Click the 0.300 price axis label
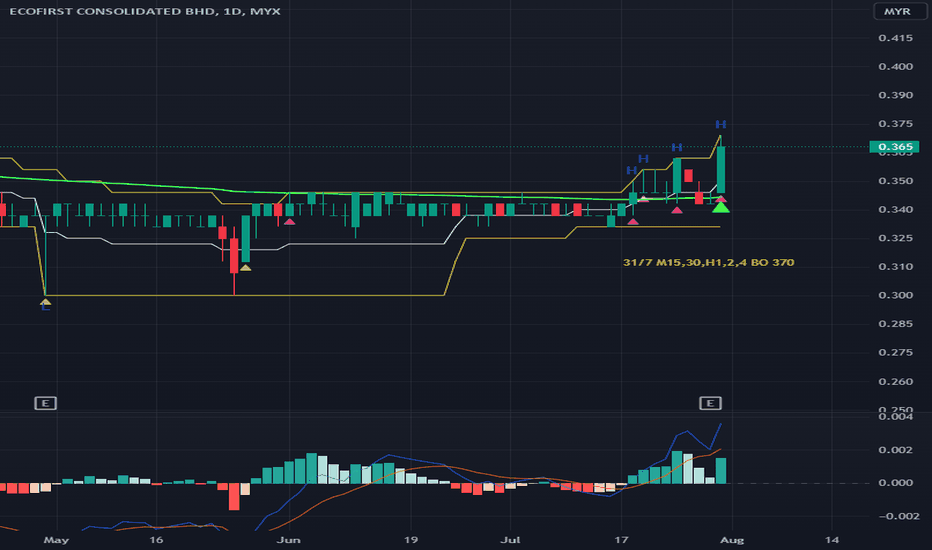This screenshot has height=550, width=932. pyautogui.click(x=895, y=296)
